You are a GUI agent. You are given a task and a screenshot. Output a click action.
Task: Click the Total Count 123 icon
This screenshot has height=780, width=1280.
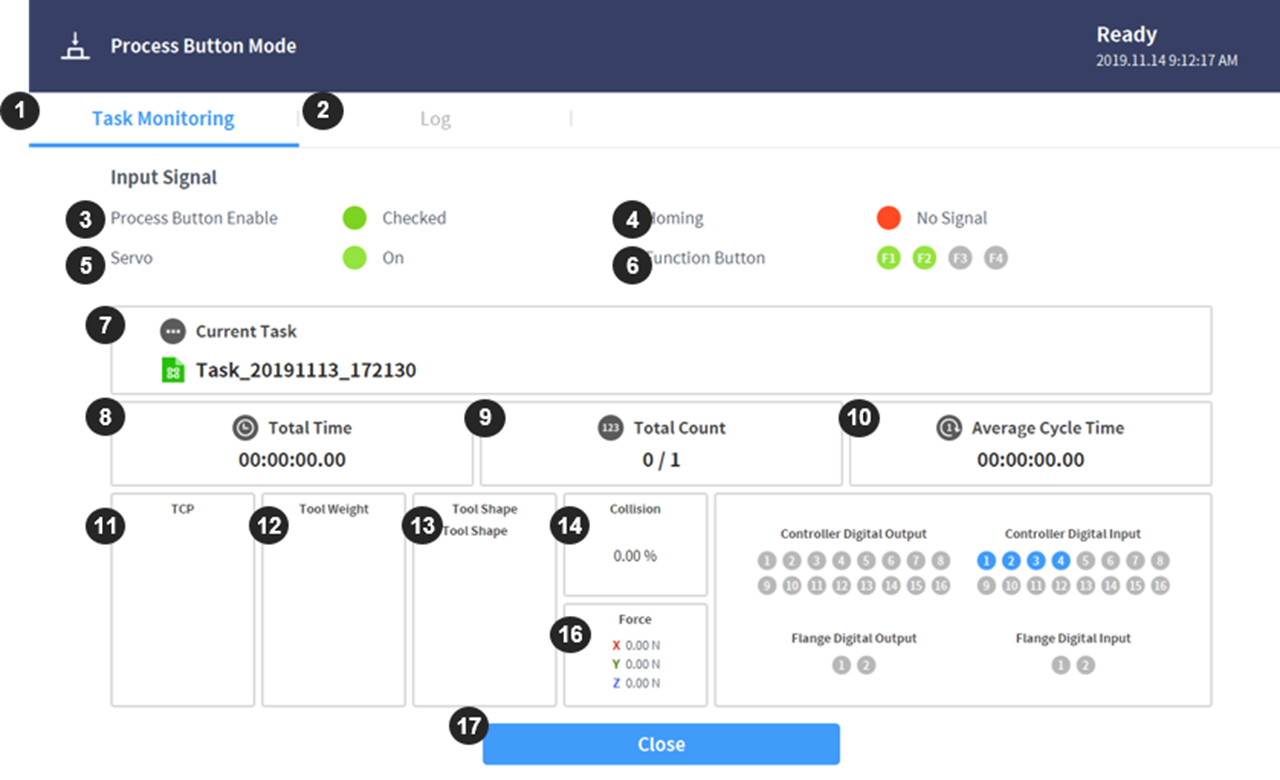(x=611, y=428)
